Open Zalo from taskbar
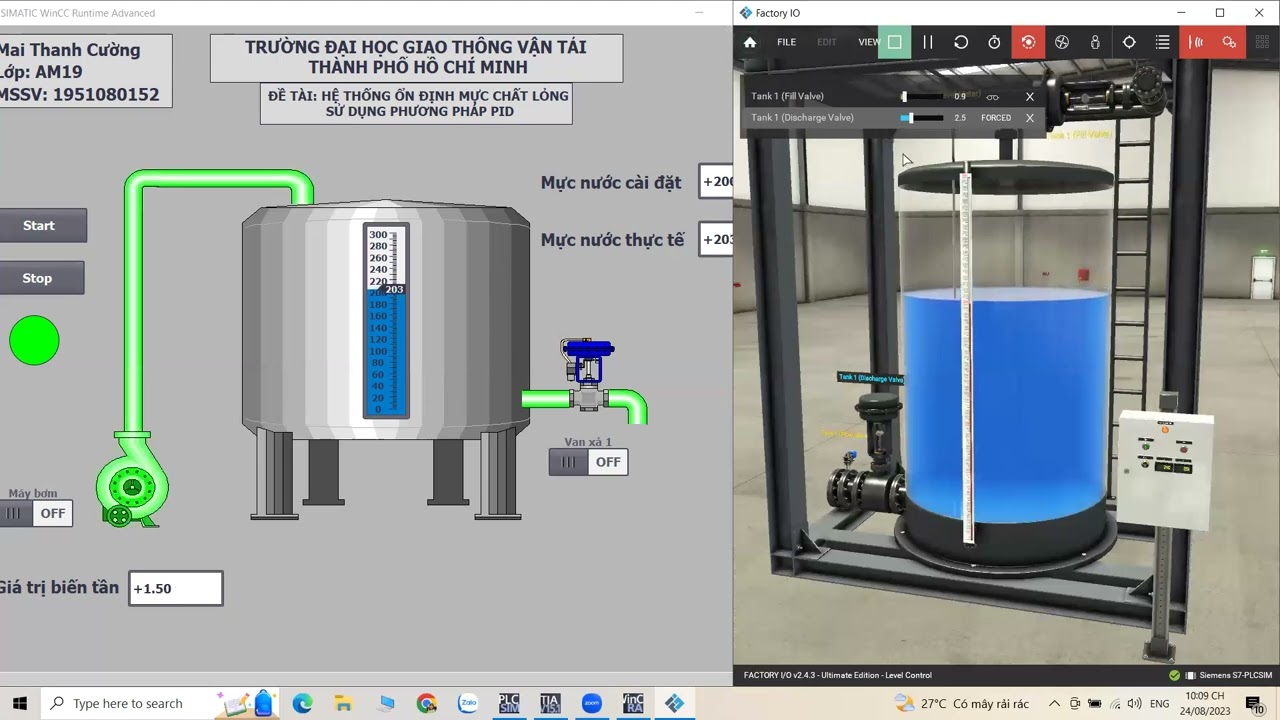The width and height of the screenshot is (1280, 720). tap(468, 703)
